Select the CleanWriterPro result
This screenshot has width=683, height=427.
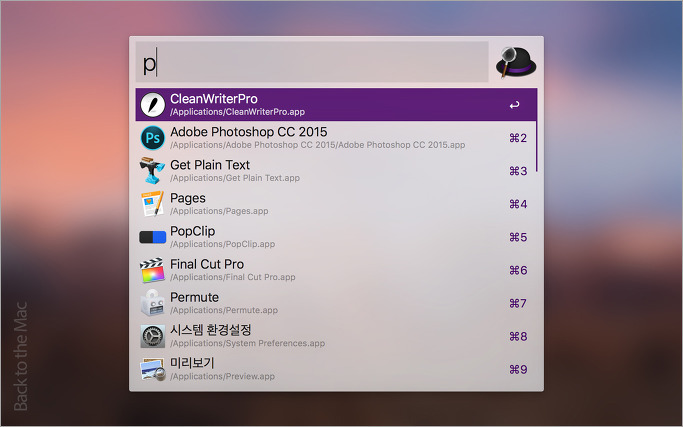click(336, 105)
